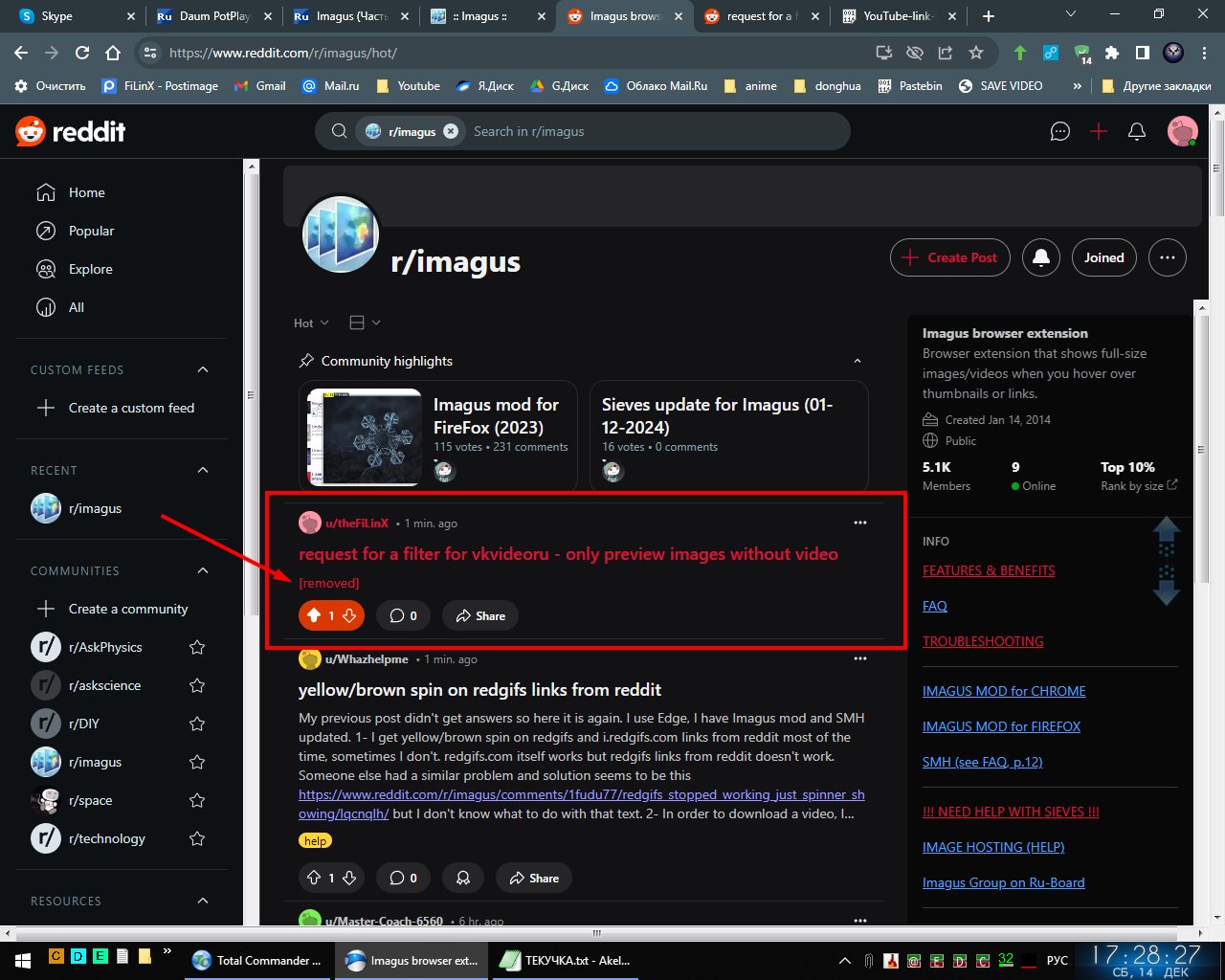Open the Reddit chat icon
Screen dimensions: 1225x980
pos(1060,131)
